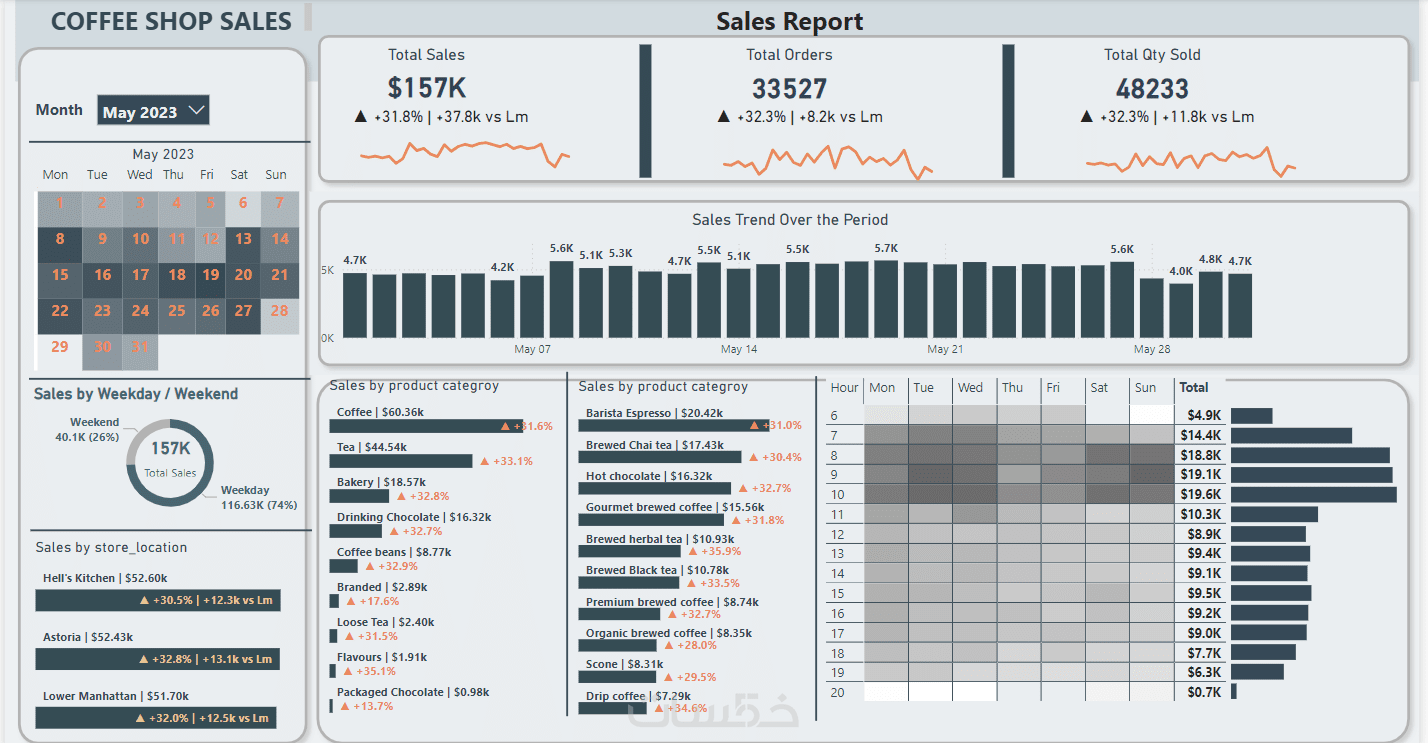Click the Hot chocolate product bar
Viewport: 1428px width, 743px height.
click(x=655, y=489)
